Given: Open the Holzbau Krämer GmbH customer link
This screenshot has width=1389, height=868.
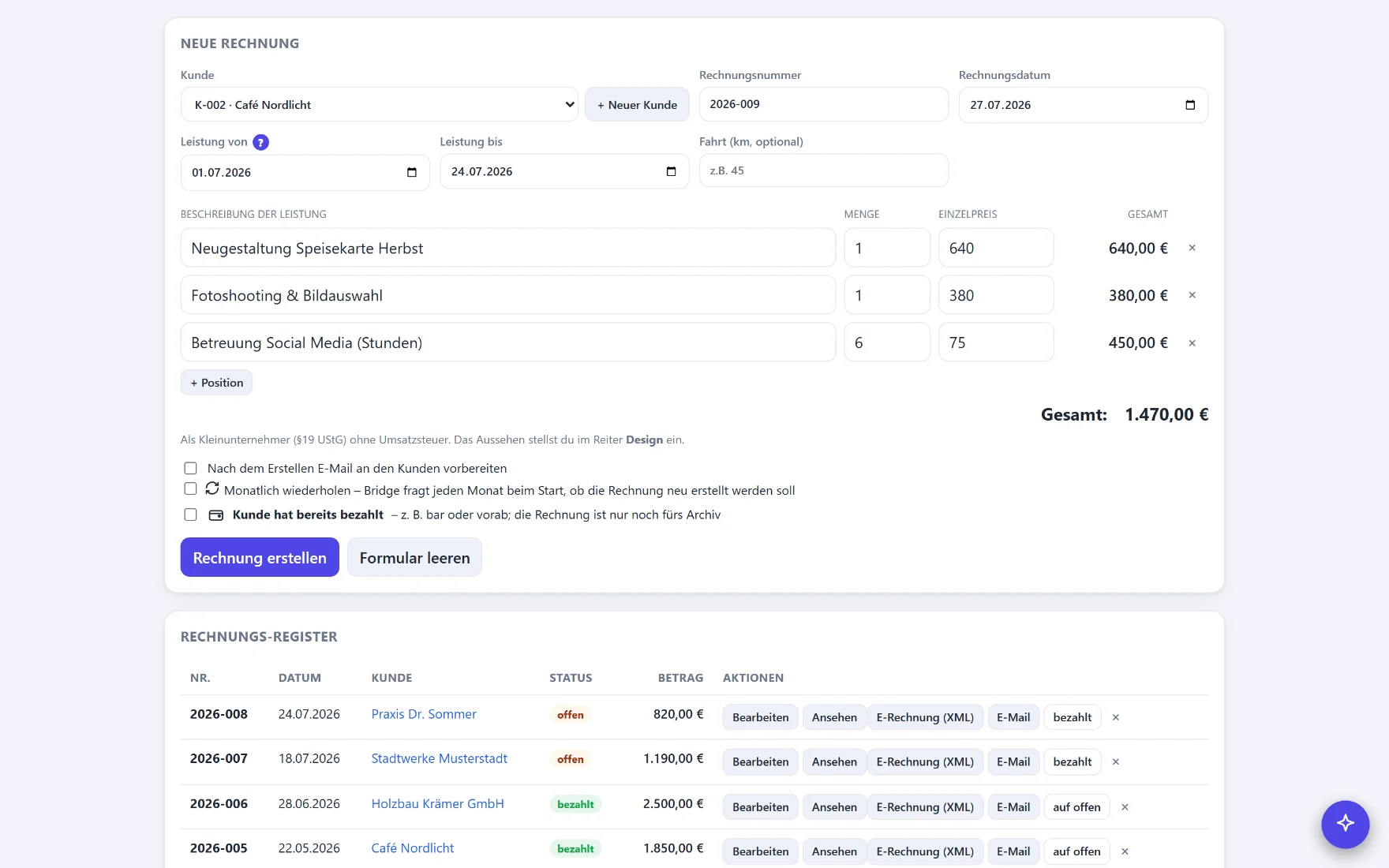Looking at the screenshot, I should [x=438, y=803].
